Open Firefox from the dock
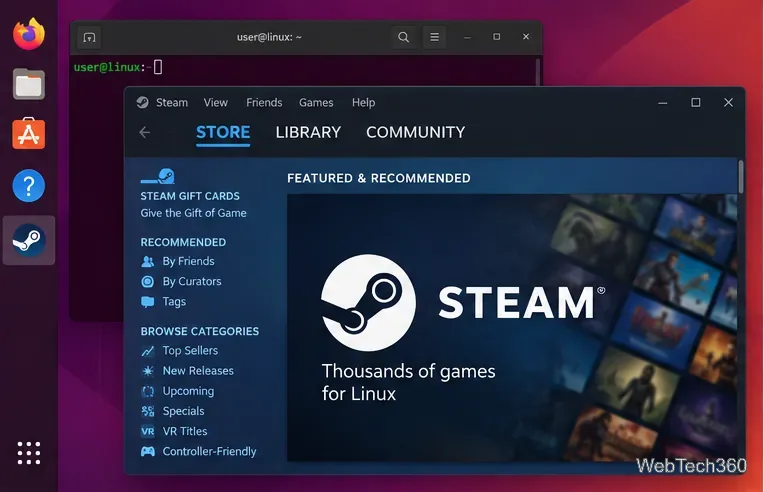 pyautogui.click(x=29, y=34)
